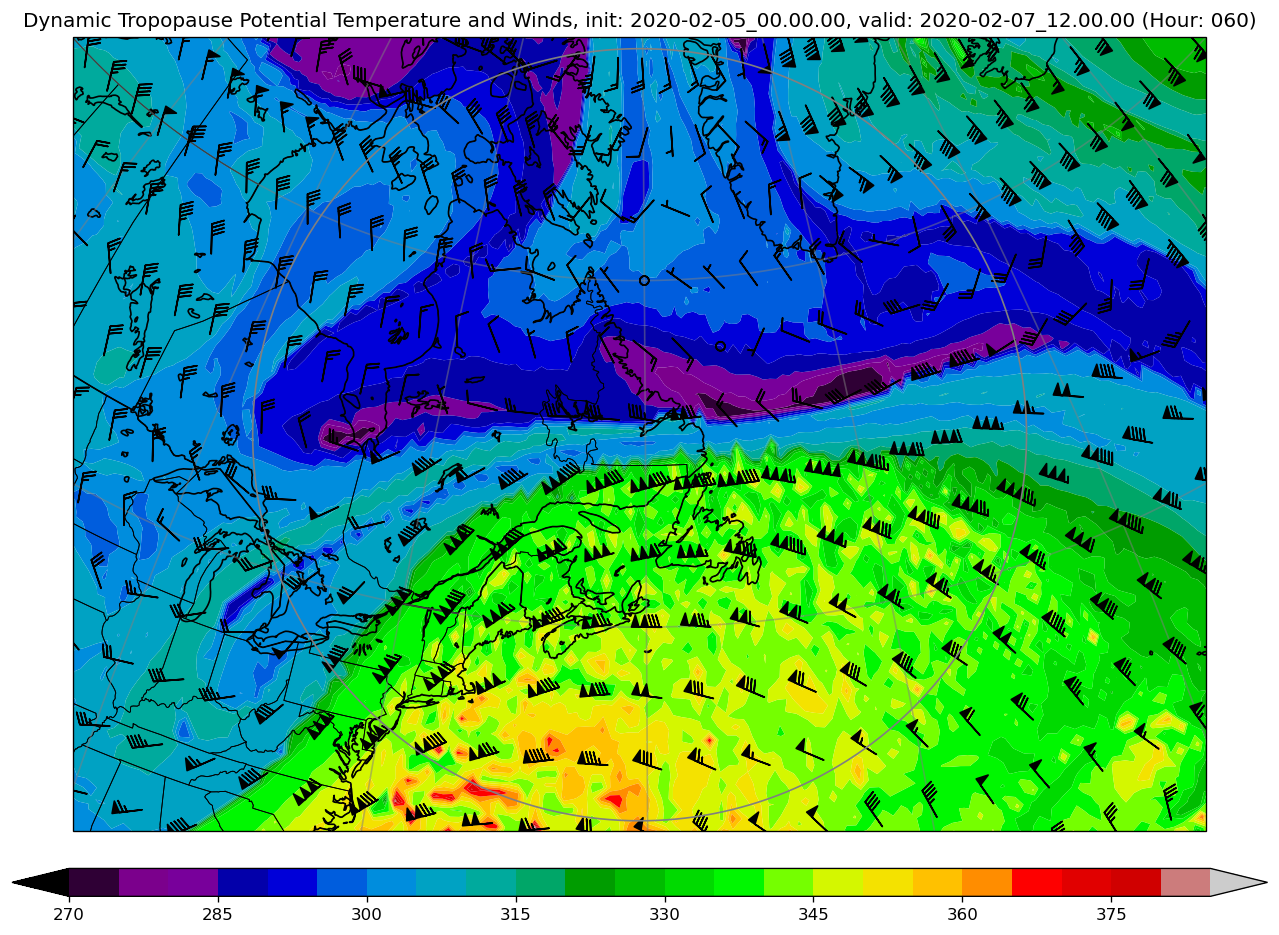Click the colorbar tick label 285
Image resolution: width=1279 pixels, height=935 pixels.
[218, 914]
